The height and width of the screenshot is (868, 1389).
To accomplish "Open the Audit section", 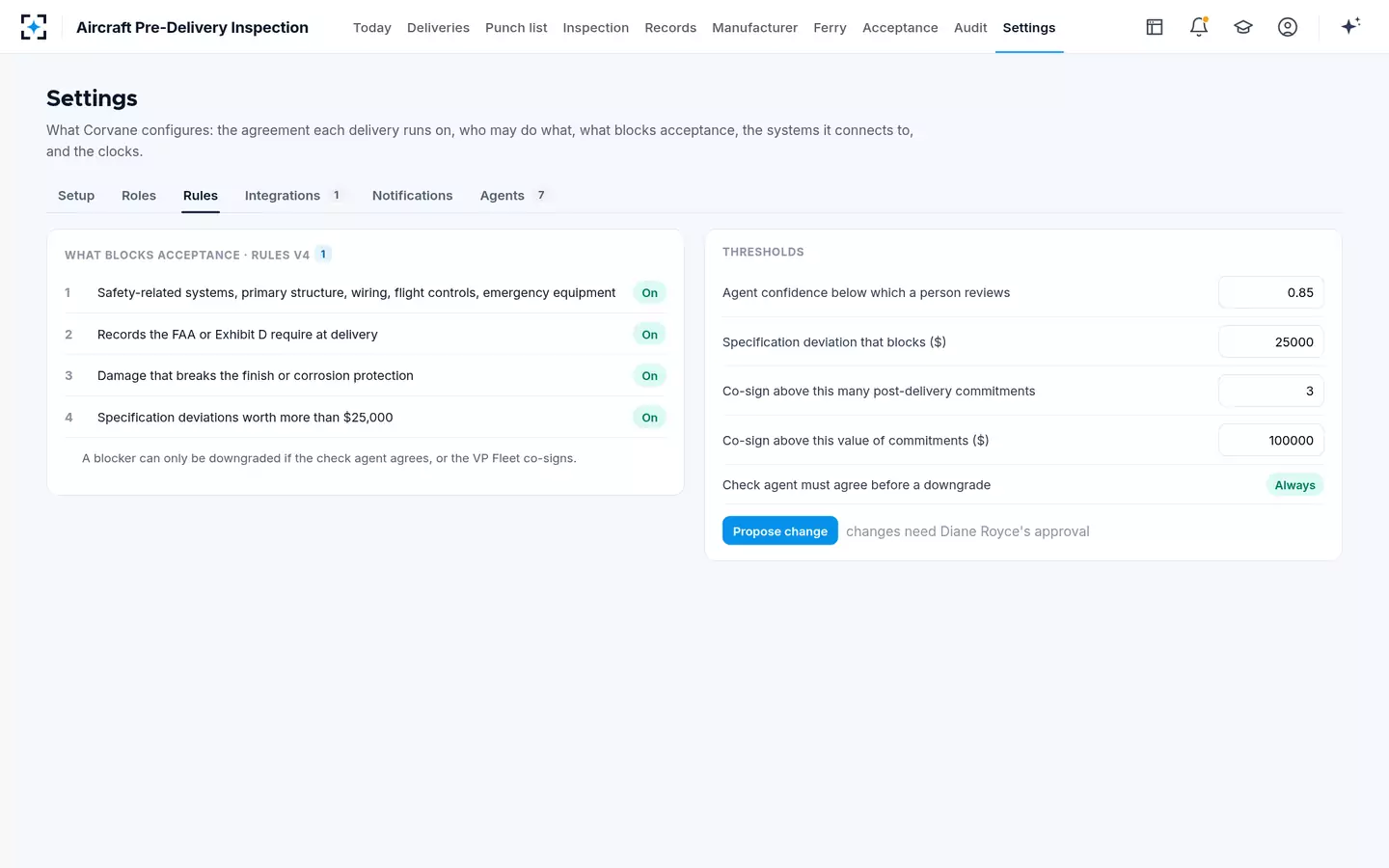I will [x=970, y=28].
